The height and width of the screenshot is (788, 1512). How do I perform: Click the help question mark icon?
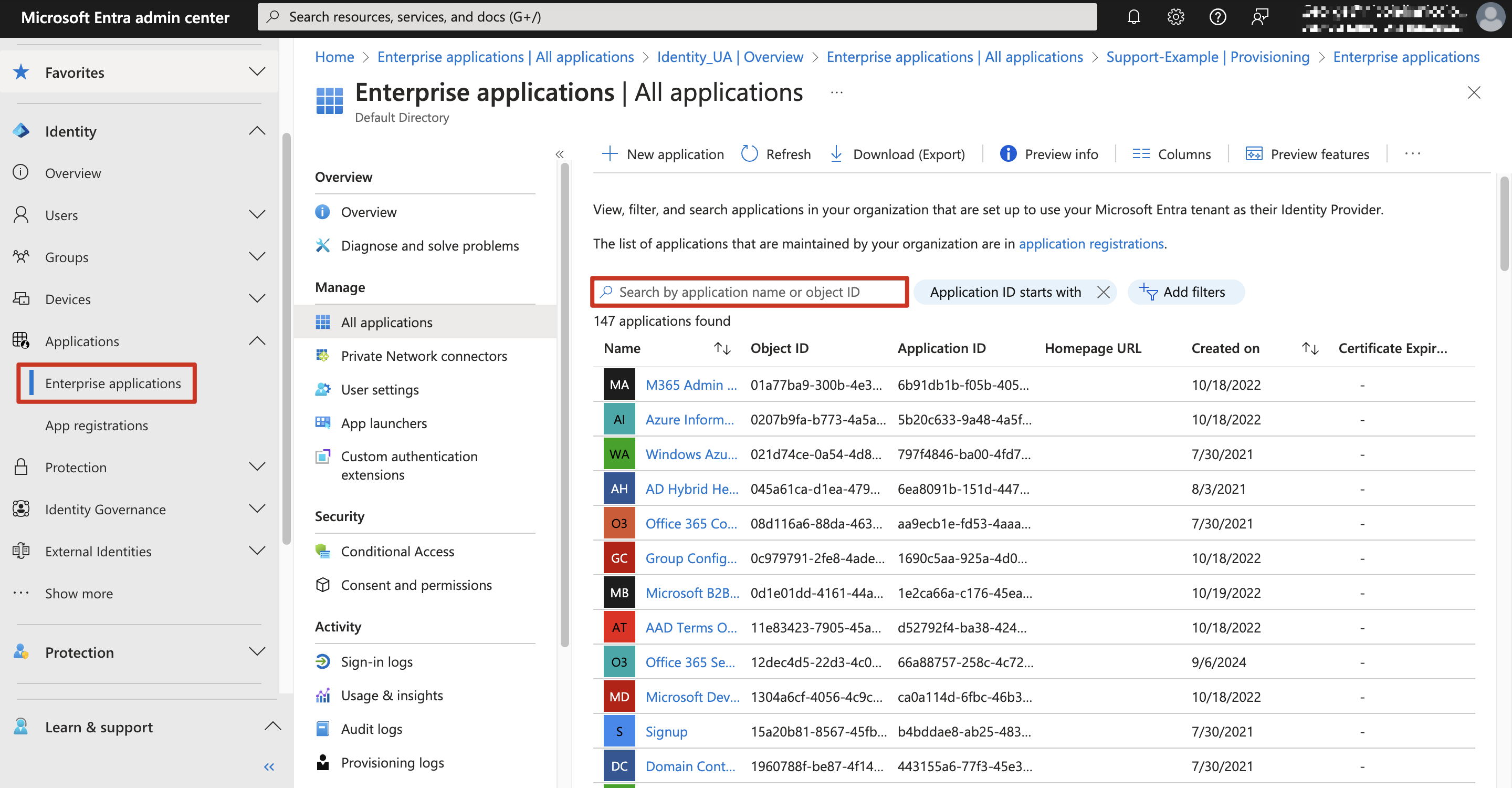coord(1217,17)
